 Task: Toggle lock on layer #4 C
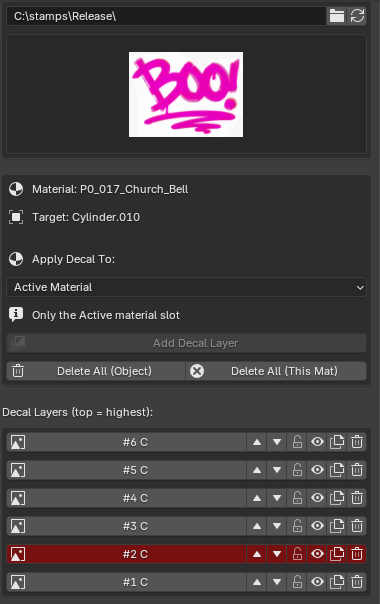tap(297, 498)
